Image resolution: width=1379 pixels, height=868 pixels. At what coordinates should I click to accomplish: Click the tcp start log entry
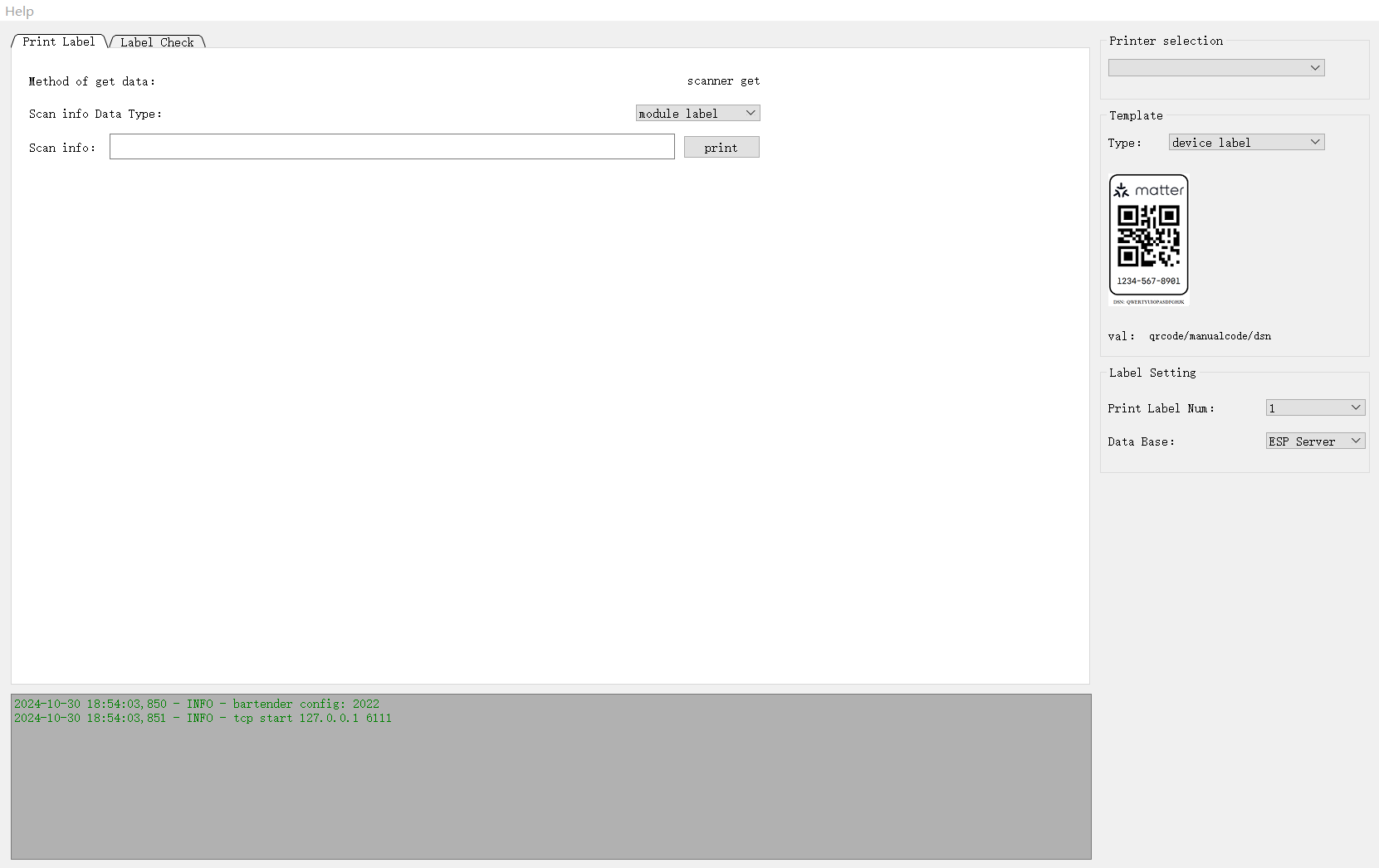(x=203, y=719)
